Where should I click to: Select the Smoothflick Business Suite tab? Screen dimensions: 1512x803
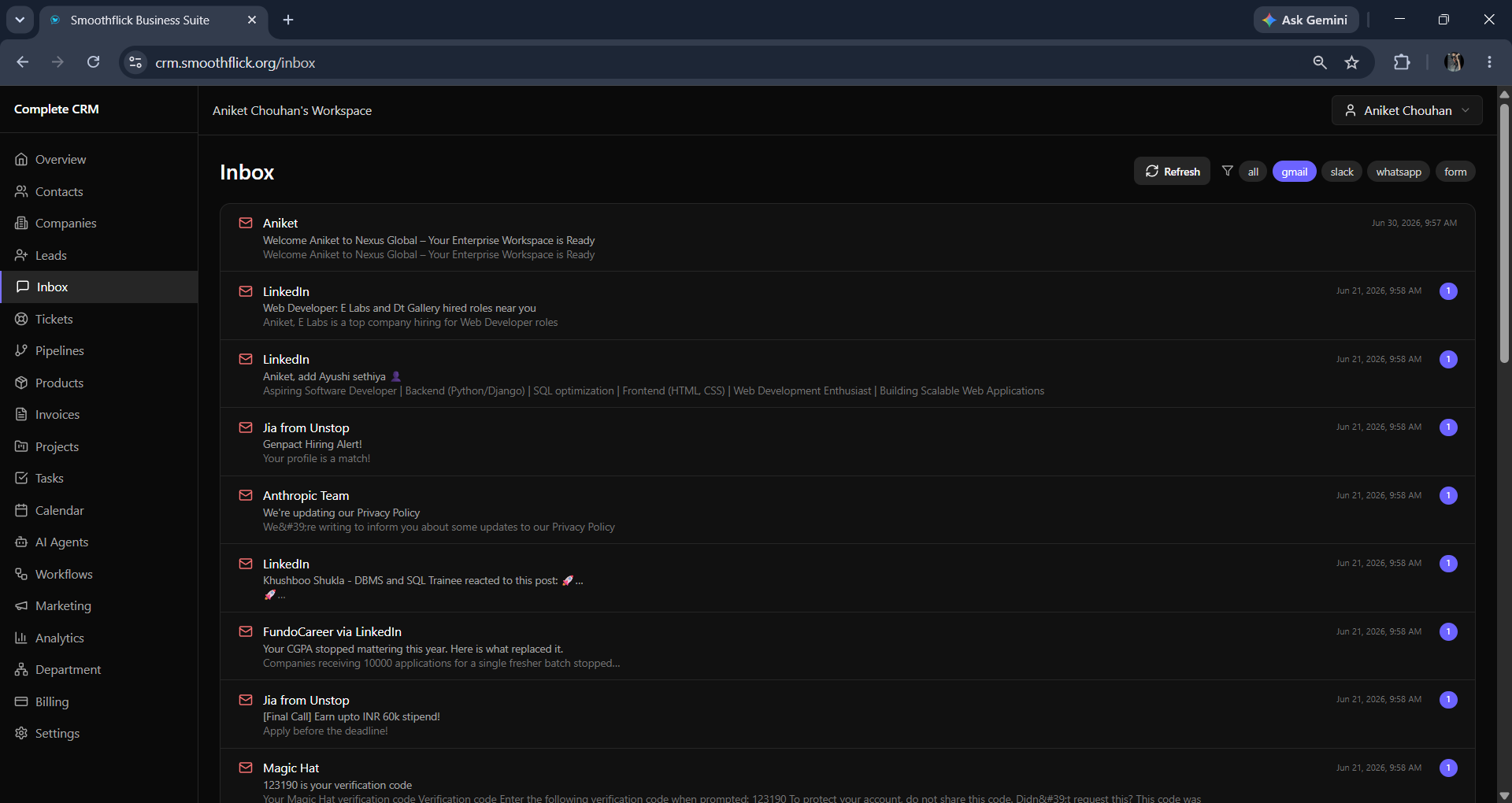pos(154,20)
